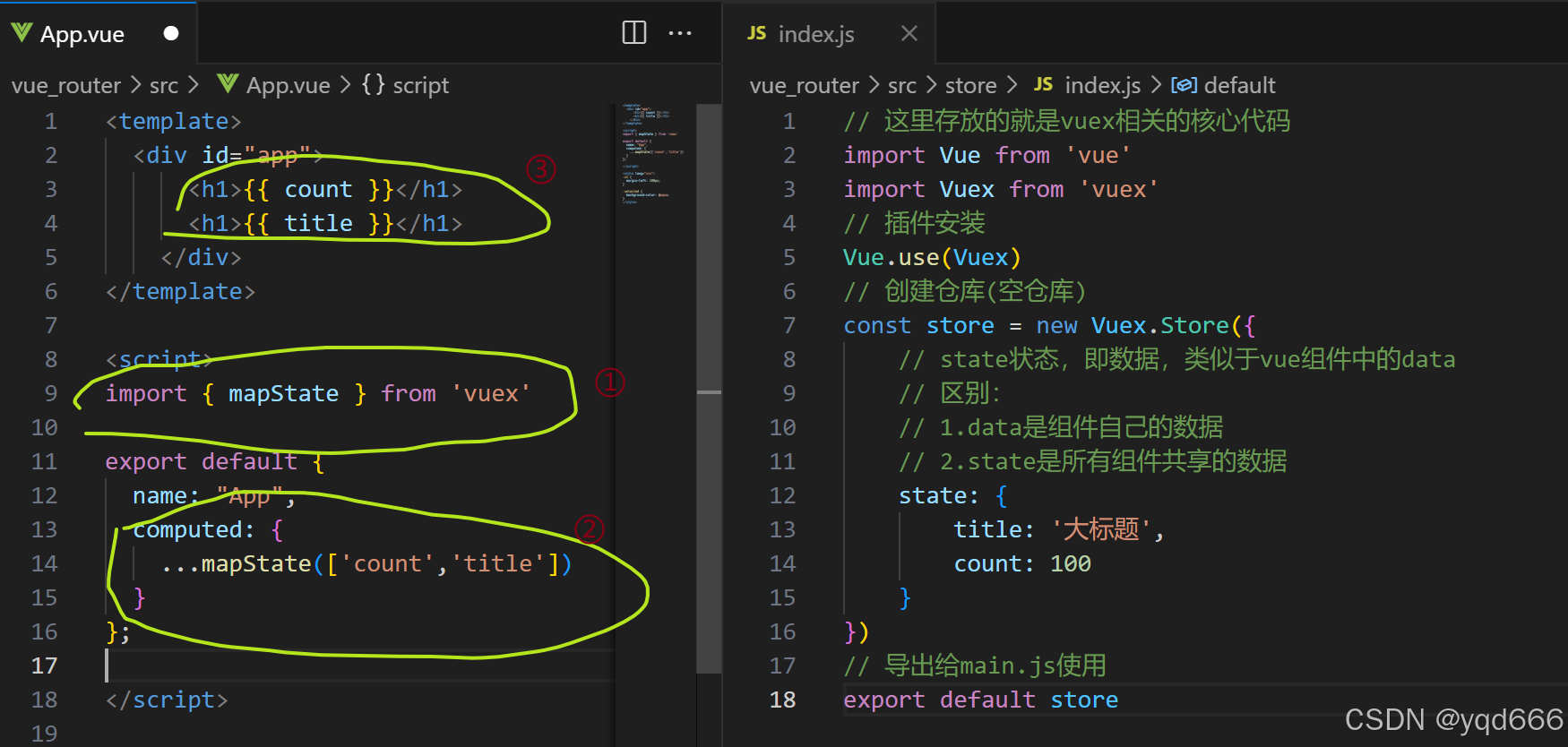Image resolution: width=1568 pixels, height=747 pixels.
Task: Open src breadcrumb in left editor
Action: (164, 85)
